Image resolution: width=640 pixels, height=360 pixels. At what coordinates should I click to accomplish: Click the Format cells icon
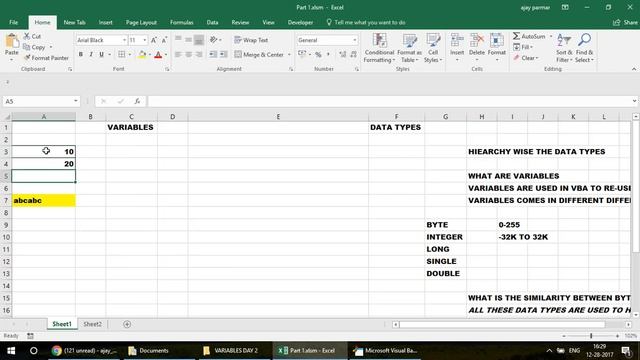click(497, 41)
